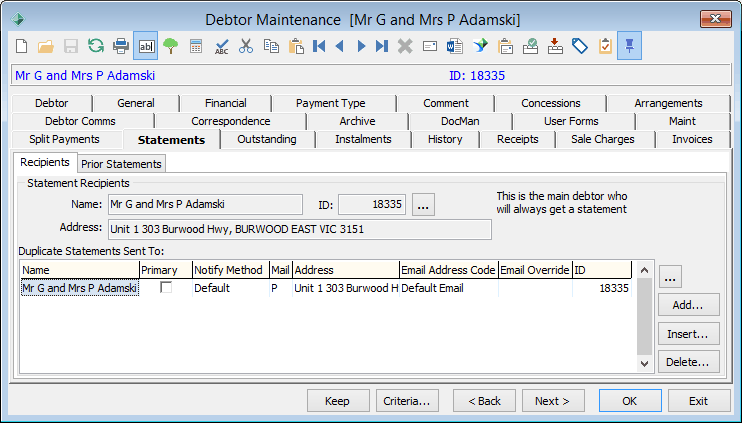Open the calculator icon
742x423 pixels.
[196, 46]
